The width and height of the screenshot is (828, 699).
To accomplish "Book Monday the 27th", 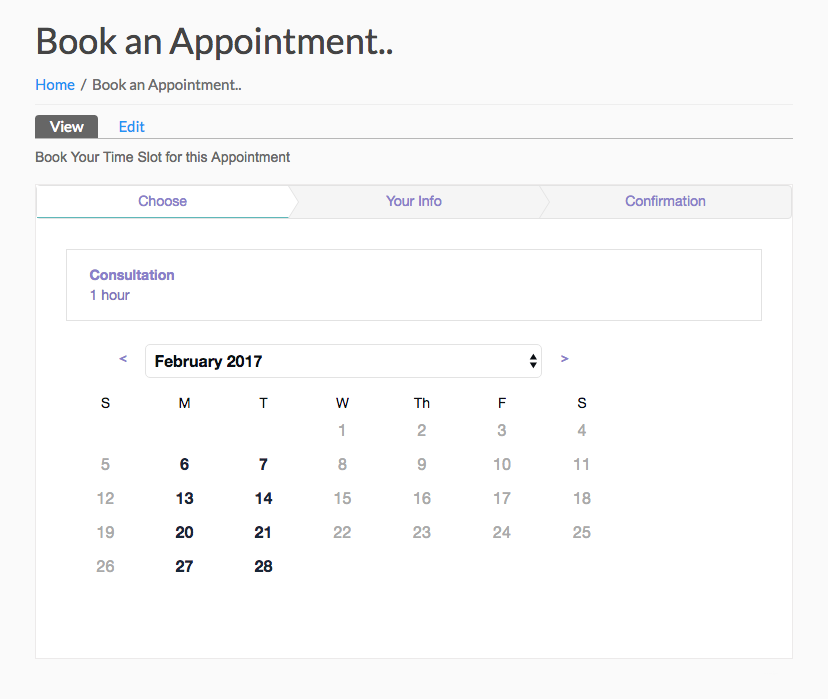I will click(184, 566).
